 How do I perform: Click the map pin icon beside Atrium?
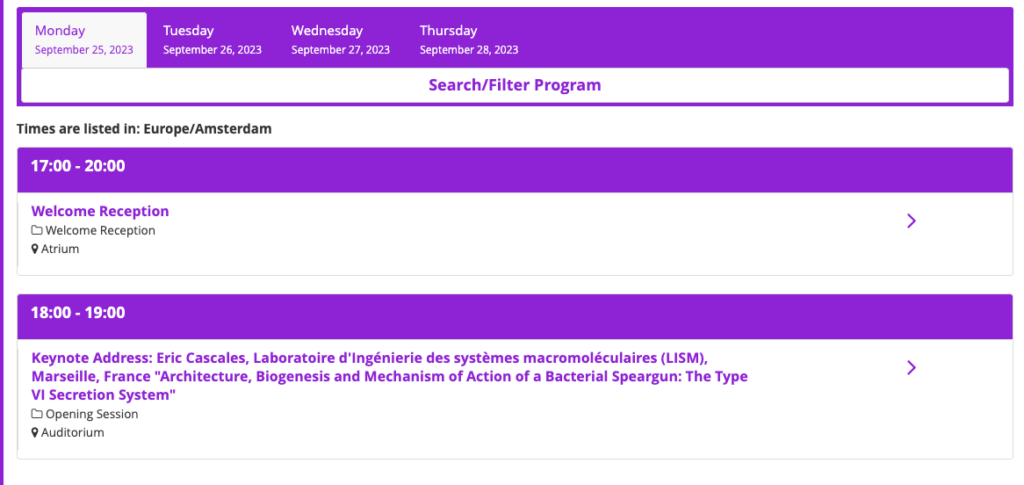35,249
